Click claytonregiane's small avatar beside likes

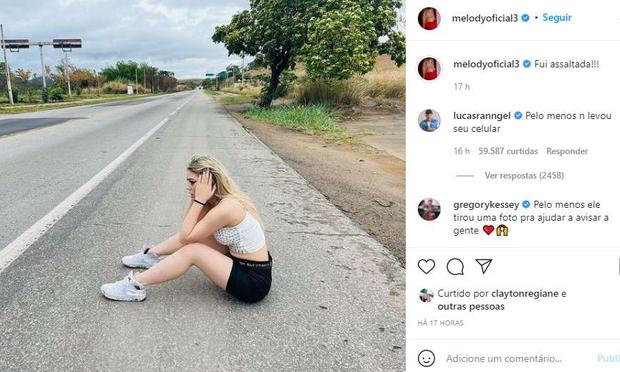(x=426, y=295)
